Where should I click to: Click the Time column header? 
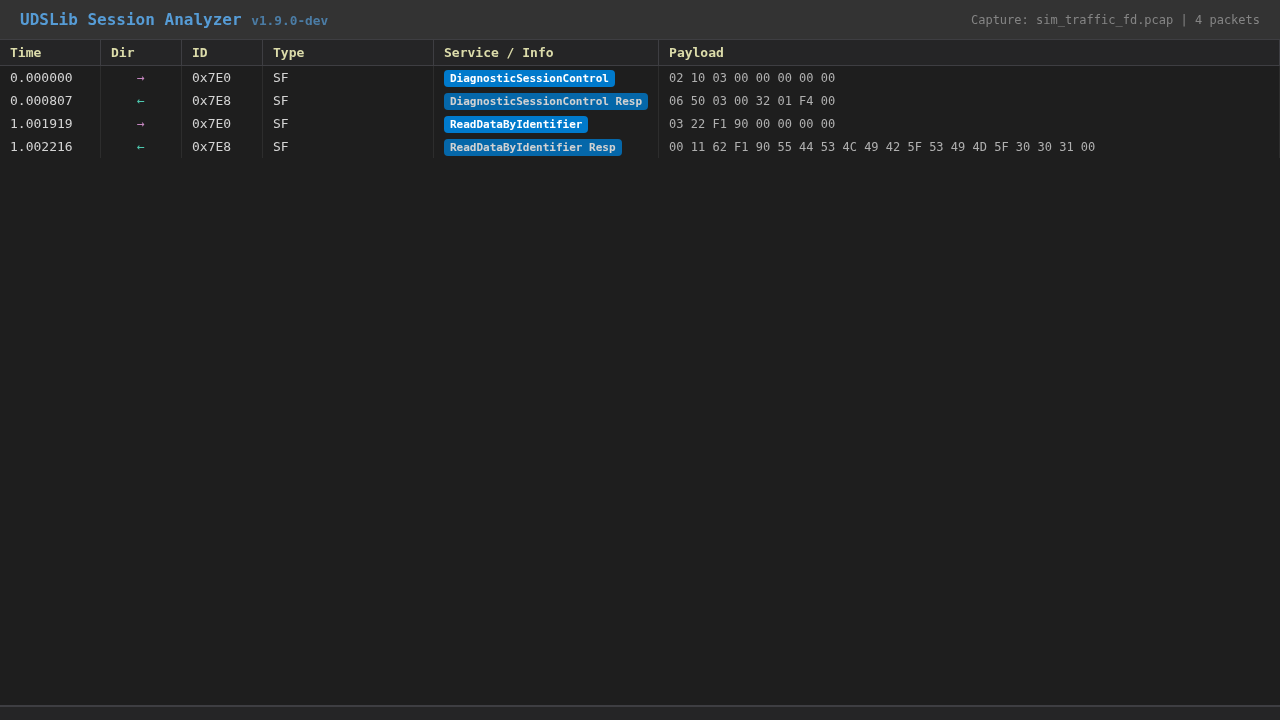pos(50,53)
